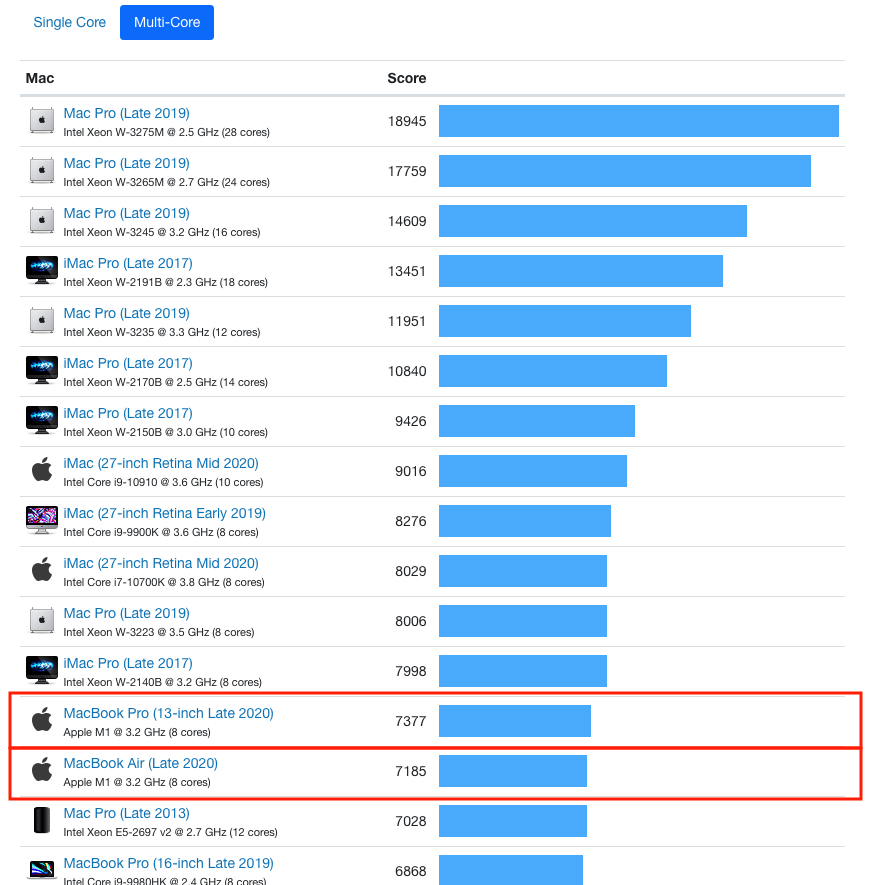Open Mac Pro (Late 2019) W-3245 link
Screen dimensions: 886x885
click(127, 214)
